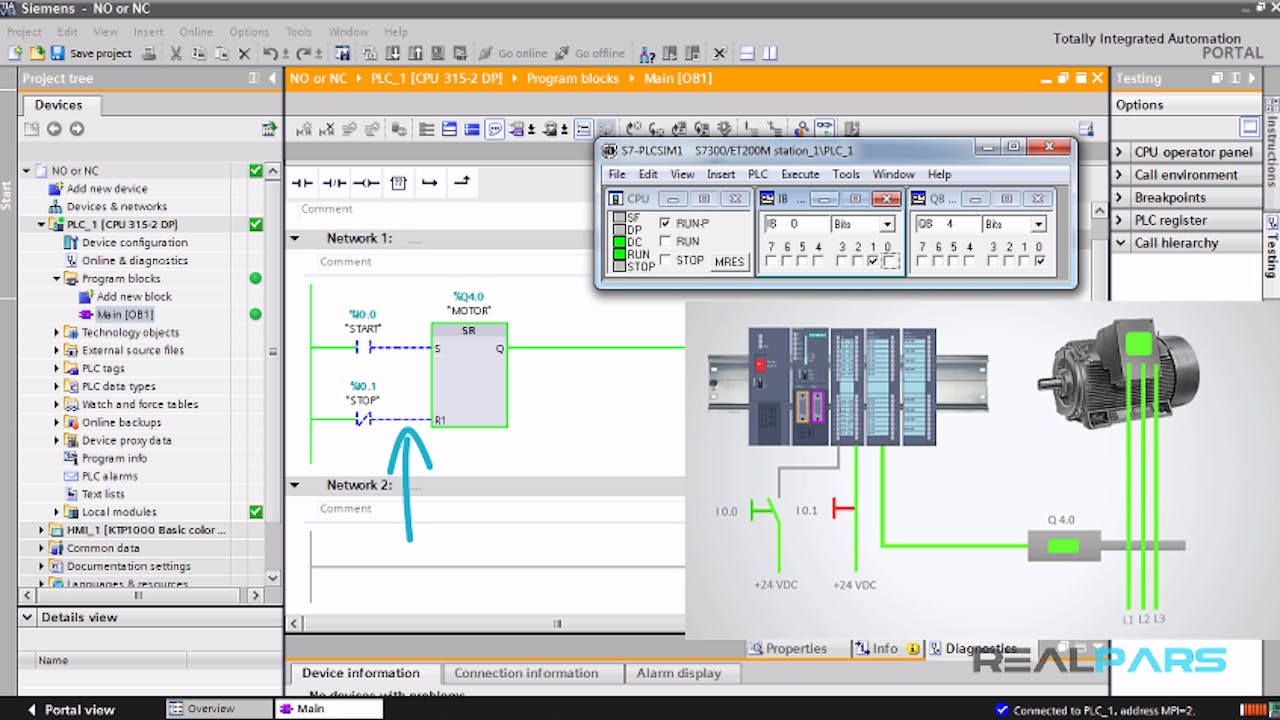Click the close branch arrow icon
The width and height of the screenshot is (1280, 720).
click(462, 182)
